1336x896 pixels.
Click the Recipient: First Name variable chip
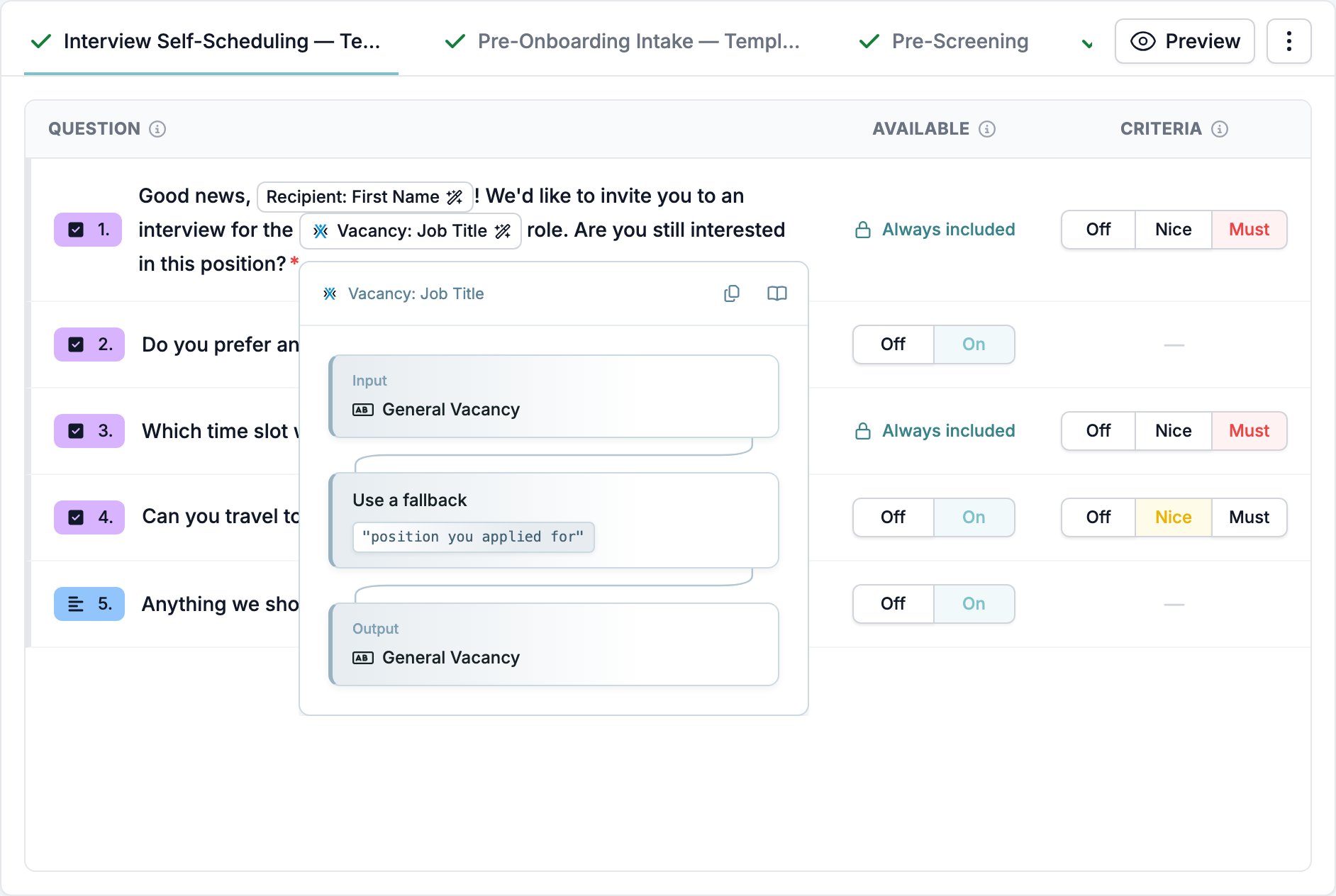coord(364,196)
